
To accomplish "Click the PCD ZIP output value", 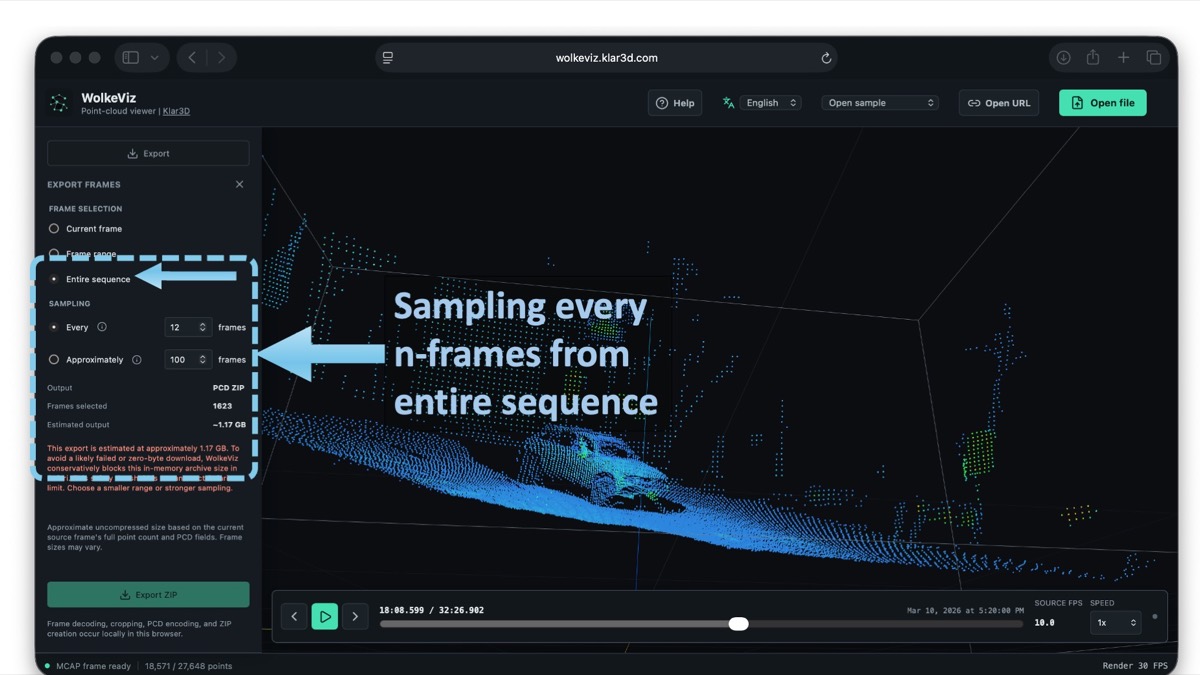I will [x=229, y=388].
